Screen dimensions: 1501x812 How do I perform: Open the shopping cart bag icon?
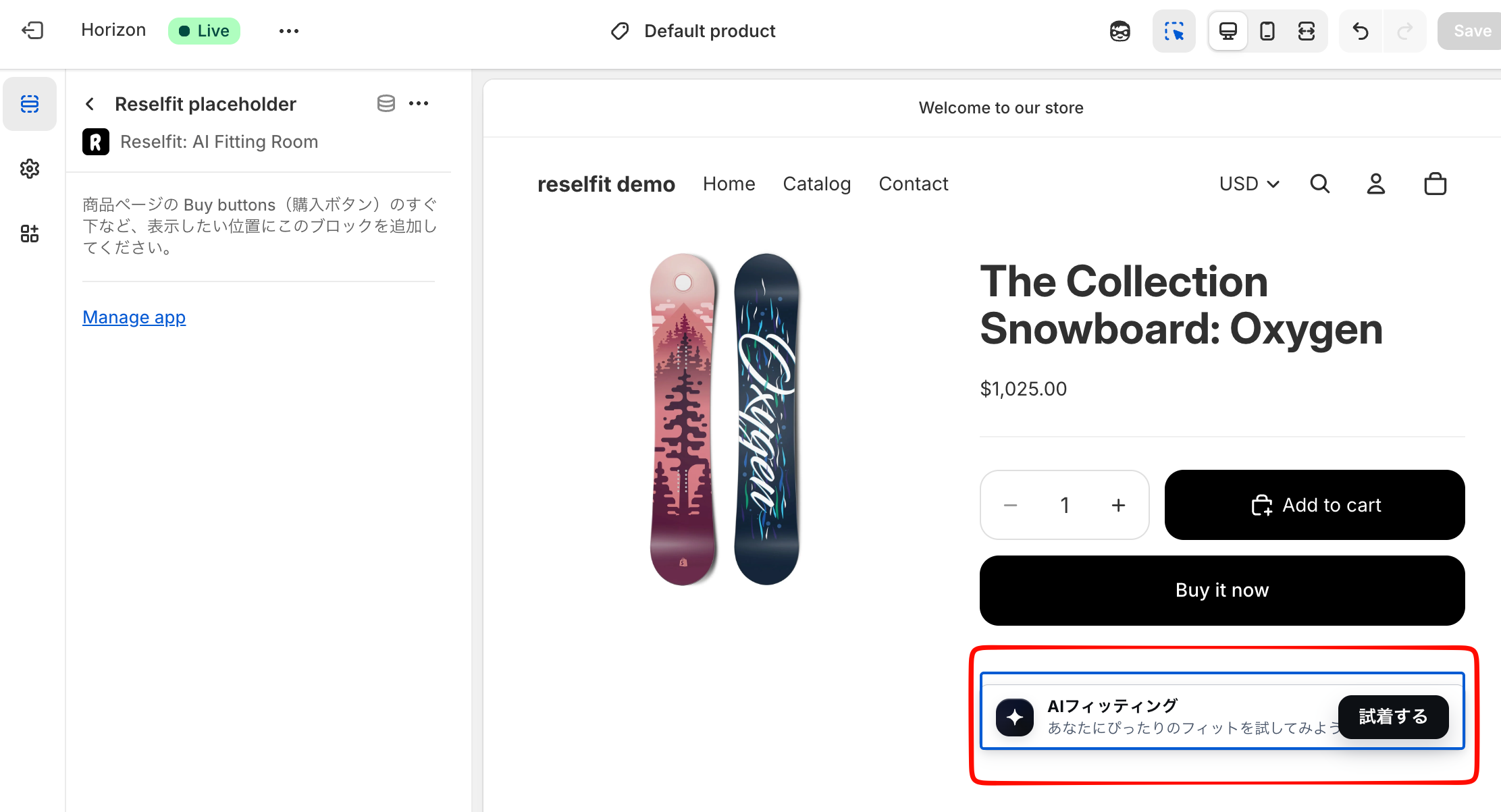point(1435,184)
